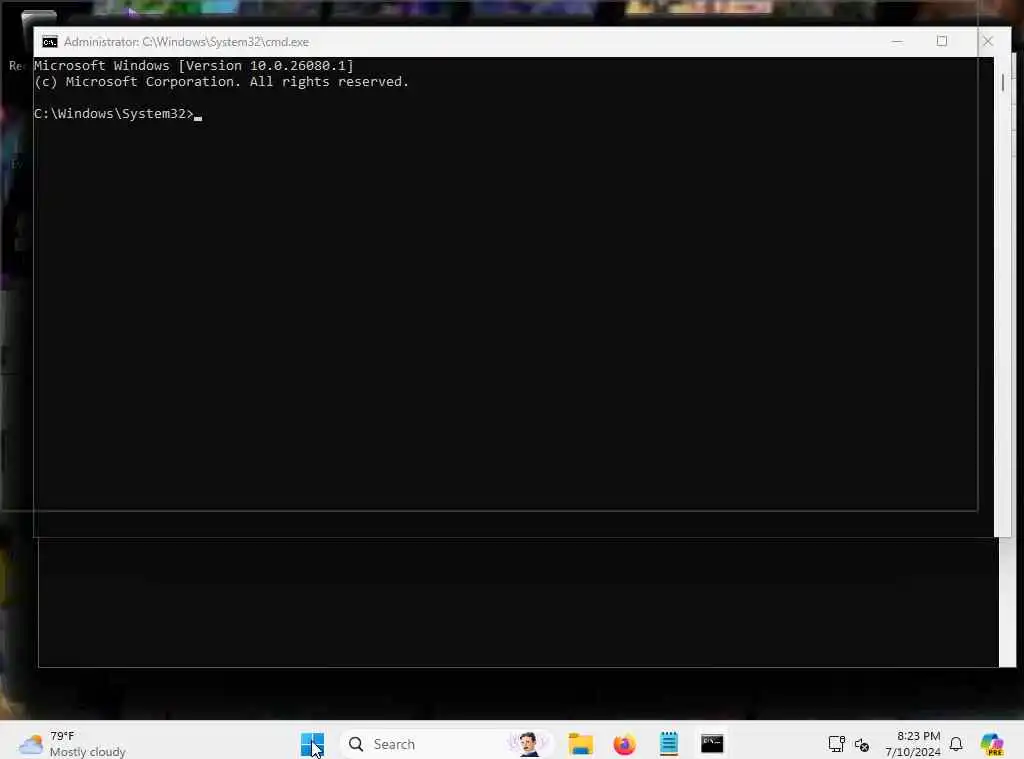Click the Microsoft Windows version line
Image resolution: width=1024 pixels, height=759 pixels.
[193, 65]
